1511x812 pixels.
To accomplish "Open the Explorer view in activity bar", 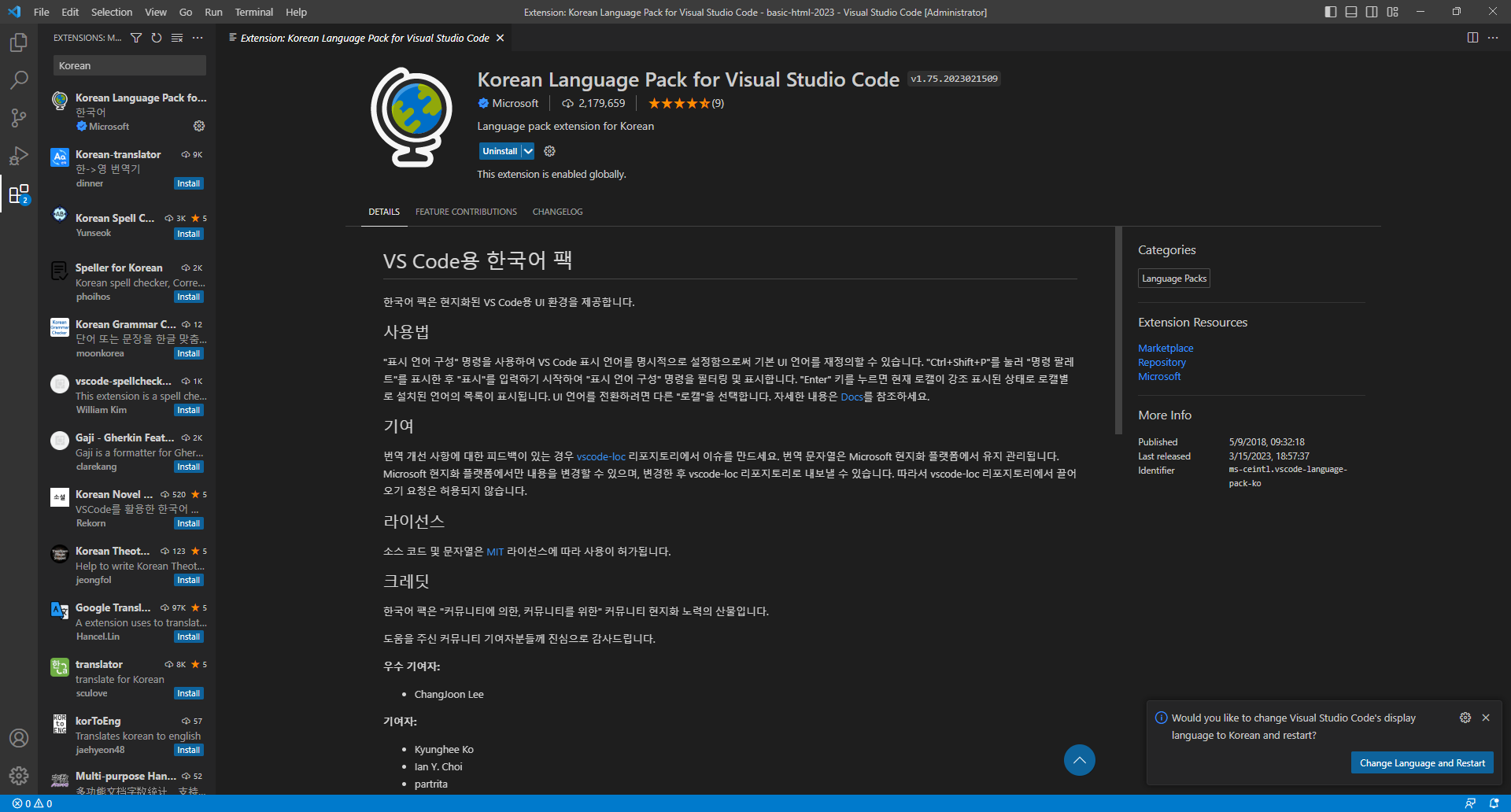I will (19, 42).
